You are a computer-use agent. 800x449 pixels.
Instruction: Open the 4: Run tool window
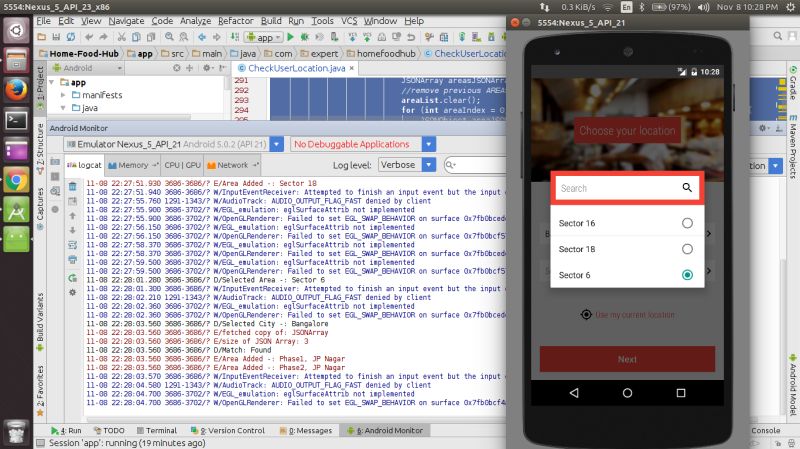coord(66,431)
